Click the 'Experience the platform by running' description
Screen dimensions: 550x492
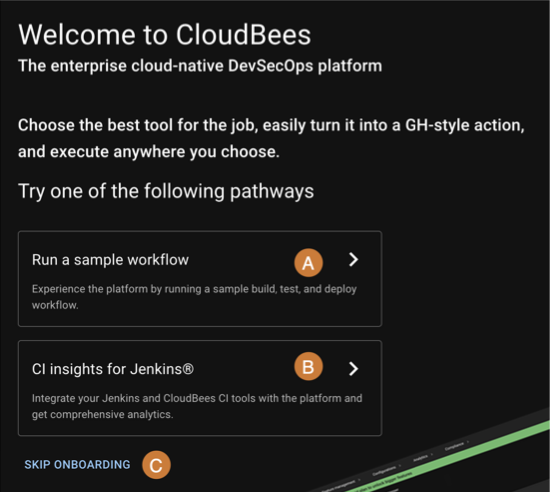194,297
